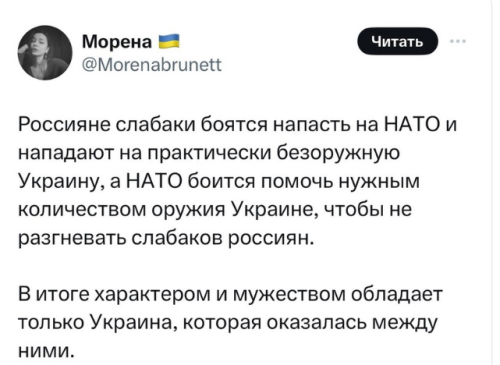Follow the account with the Читать button
500x365 pixels.
(397, 41)
